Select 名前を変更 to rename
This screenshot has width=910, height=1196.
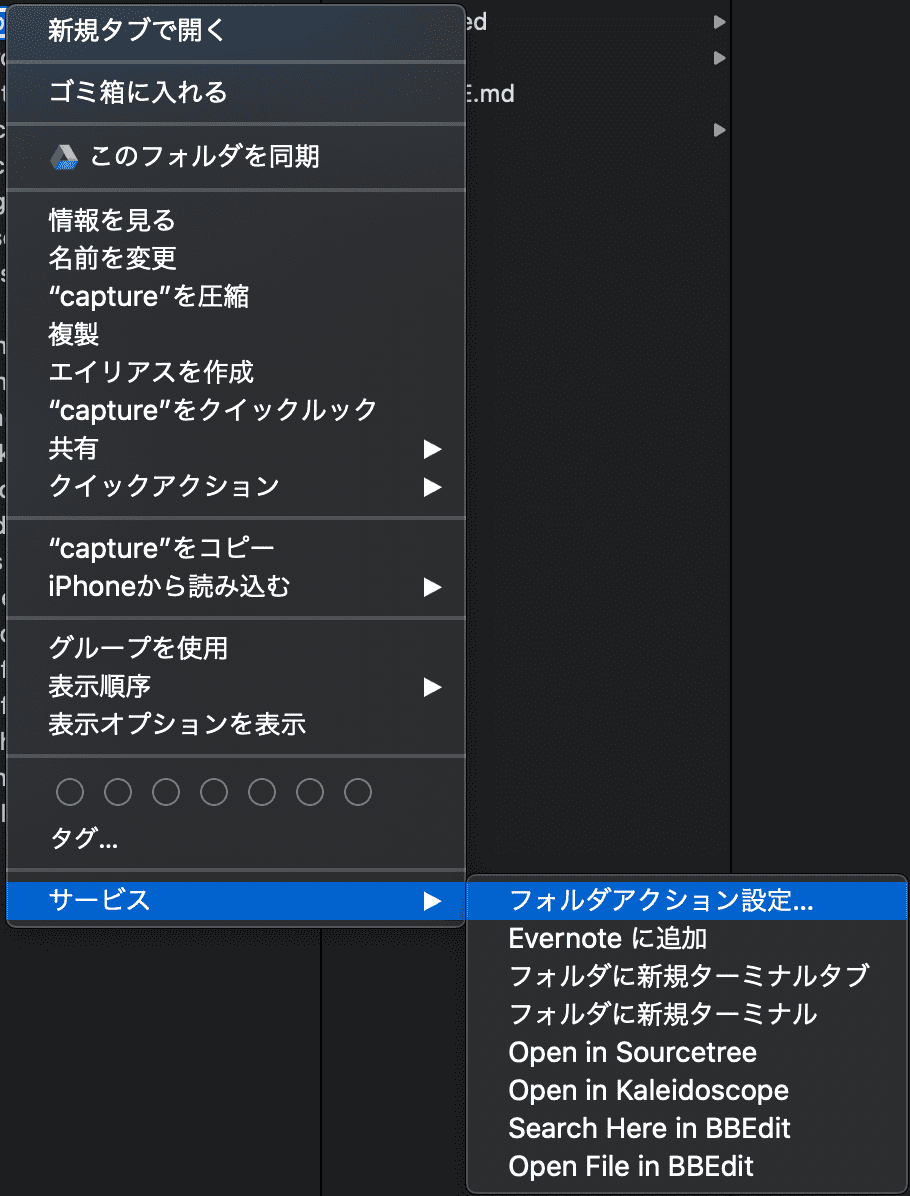coord(112,257)
